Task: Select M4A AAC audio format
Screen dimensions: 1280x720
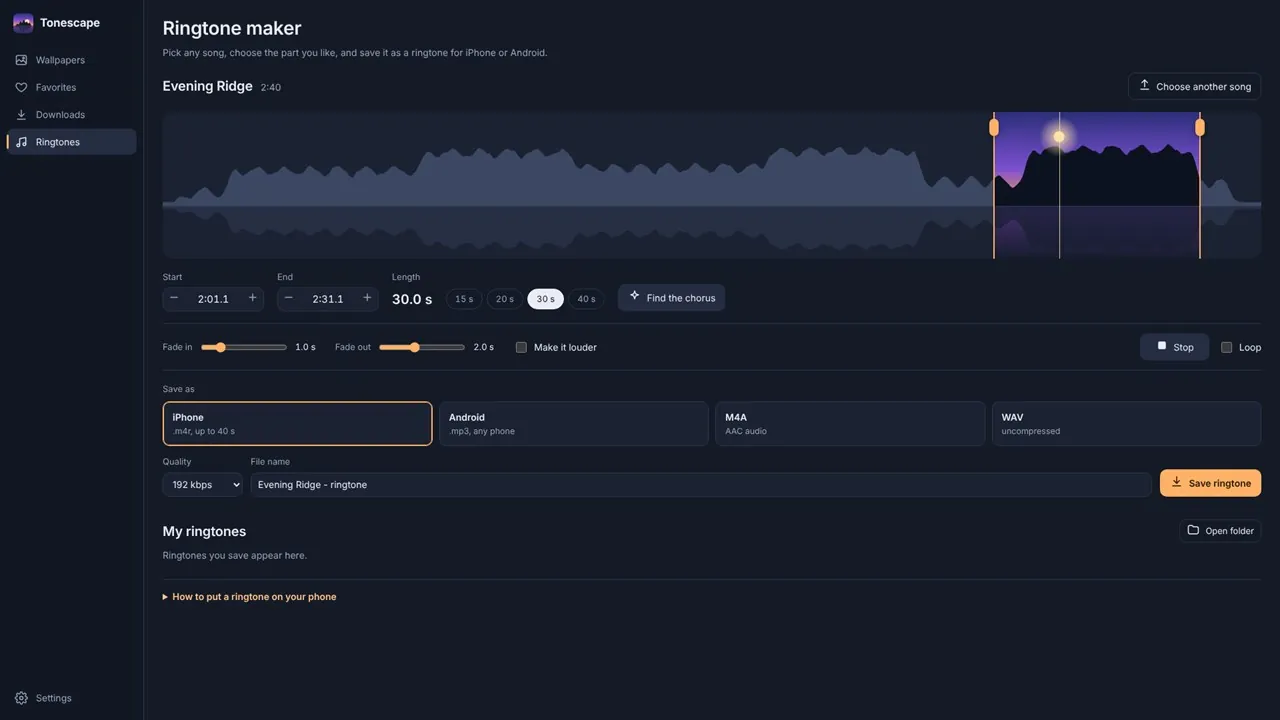Action: (x=850, y=424)
